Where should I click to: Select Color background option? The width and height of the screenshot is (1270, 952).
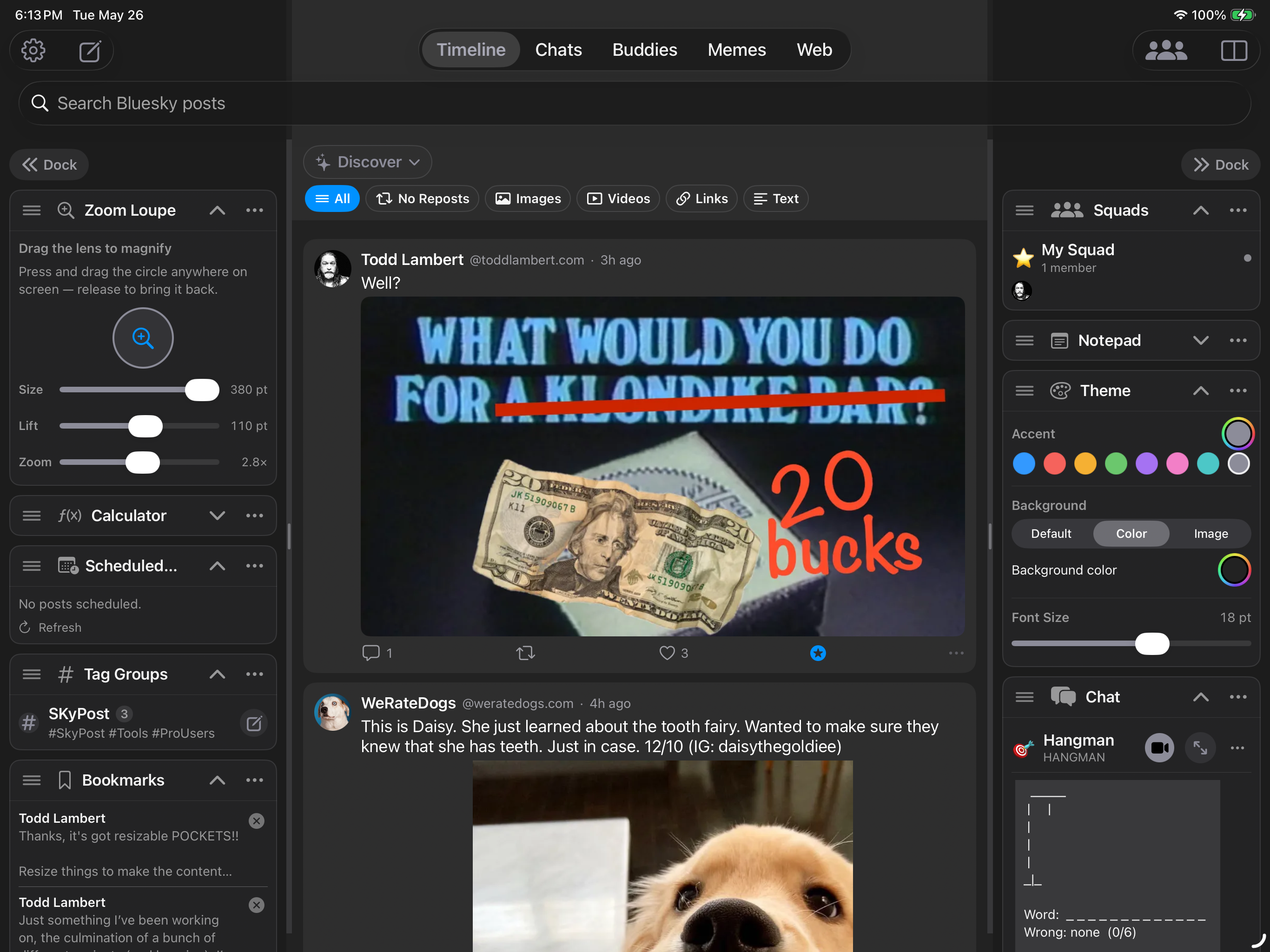pos(1131,534)
